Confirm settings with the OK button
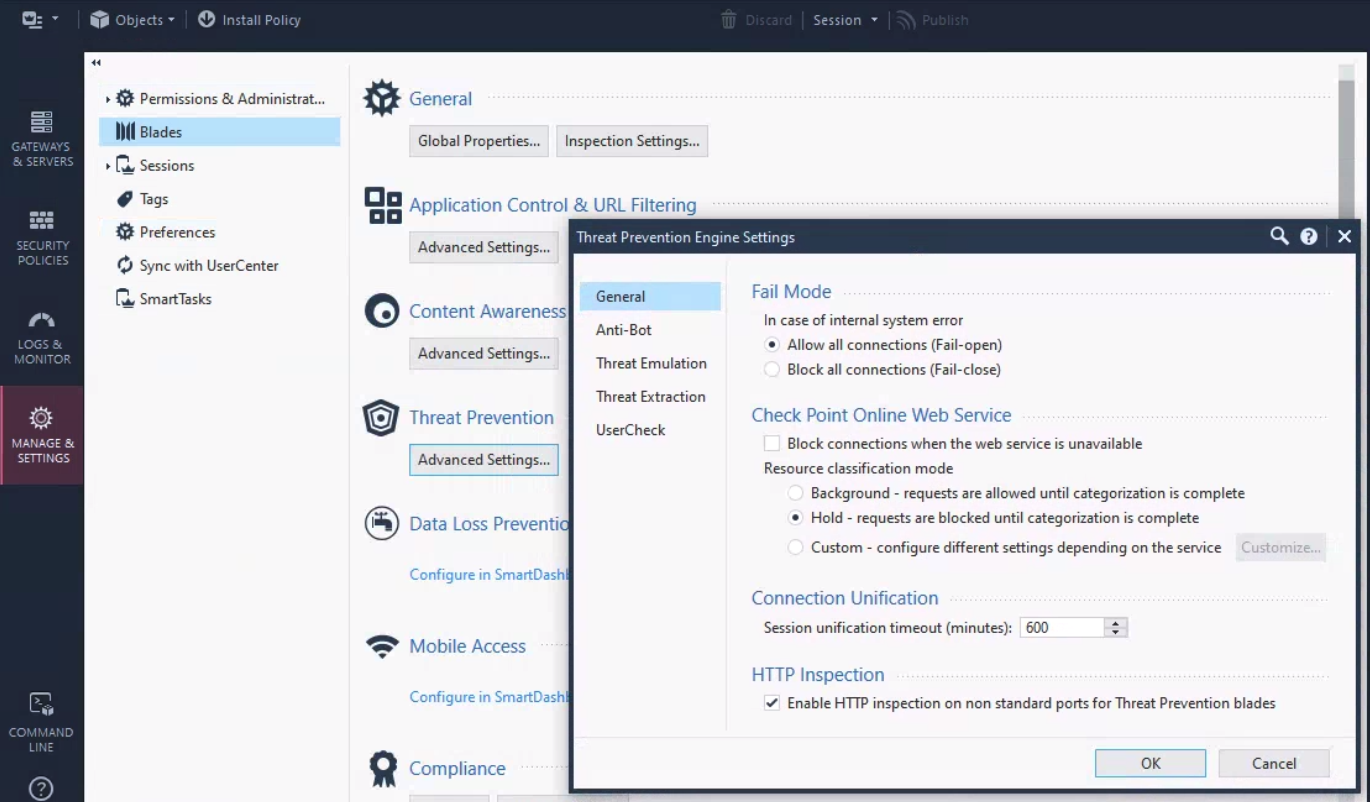This screenshot has width=1370, height=802. (x=1149, y=762)
